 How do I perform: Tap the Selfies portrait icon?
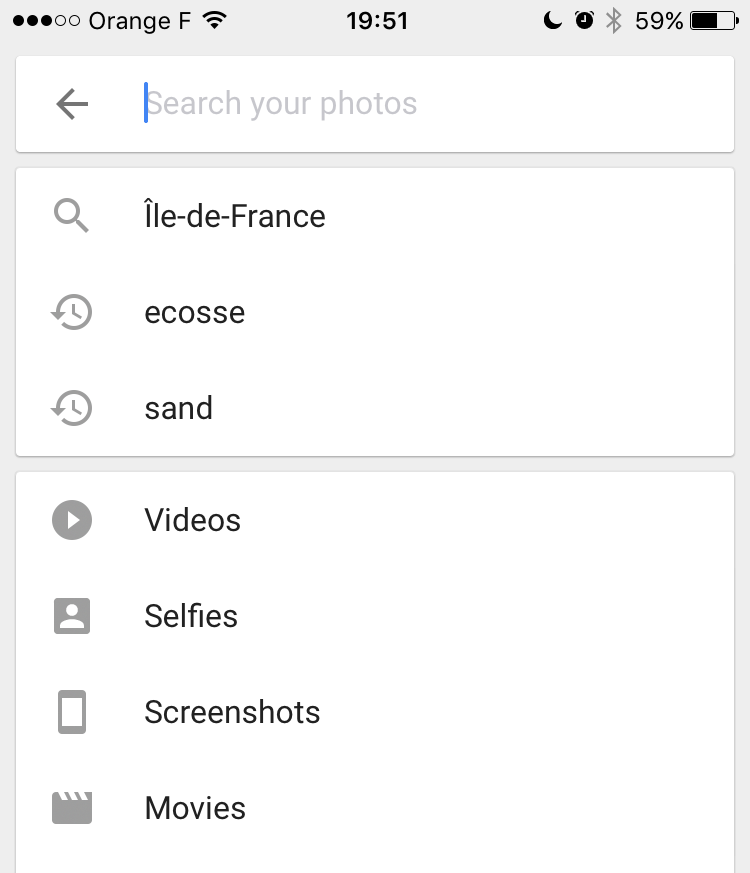pos(71,616)
